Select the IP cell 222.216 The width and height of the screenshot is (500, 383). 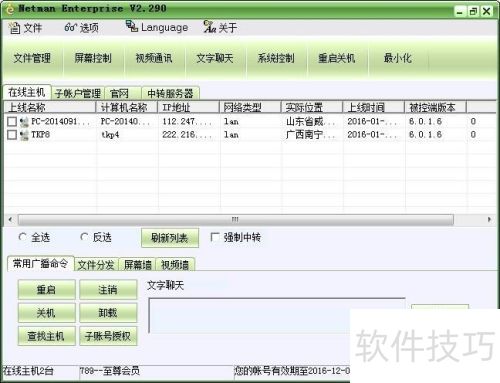pos(187,135)
